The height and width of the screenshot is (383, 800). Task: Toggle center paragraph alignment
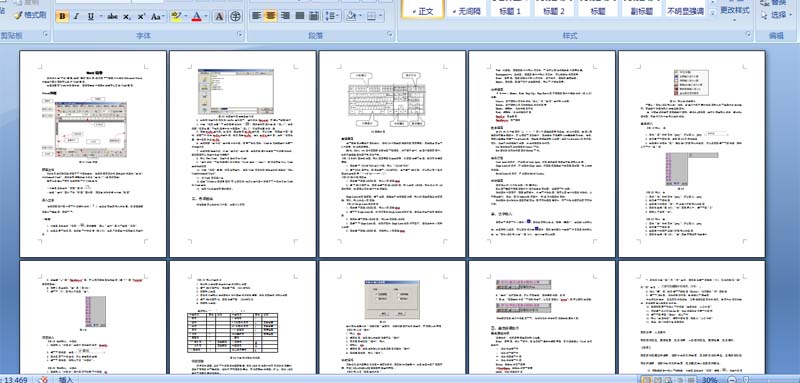tap(271, 16)
